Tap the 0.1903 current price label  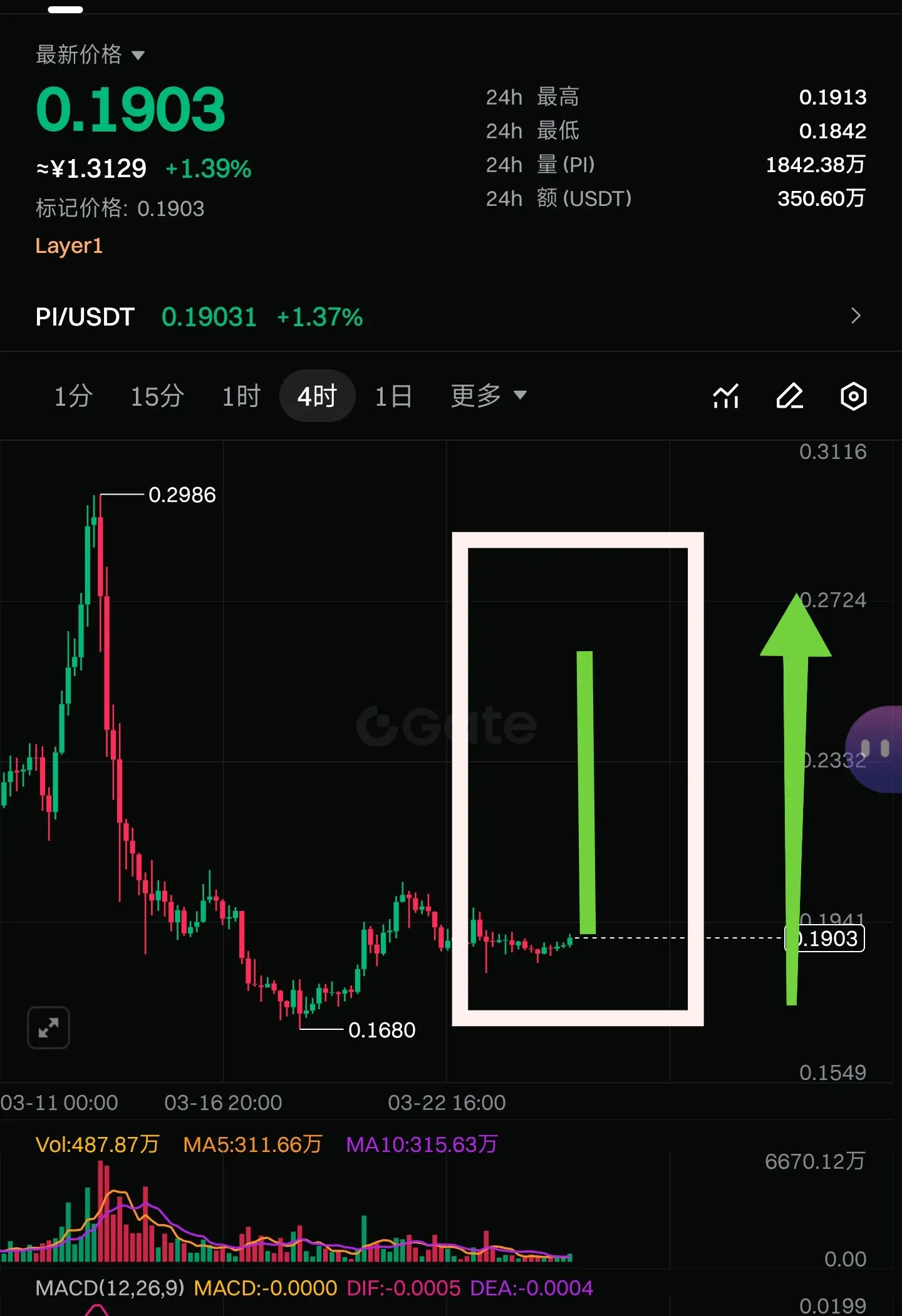pos(825,938)
